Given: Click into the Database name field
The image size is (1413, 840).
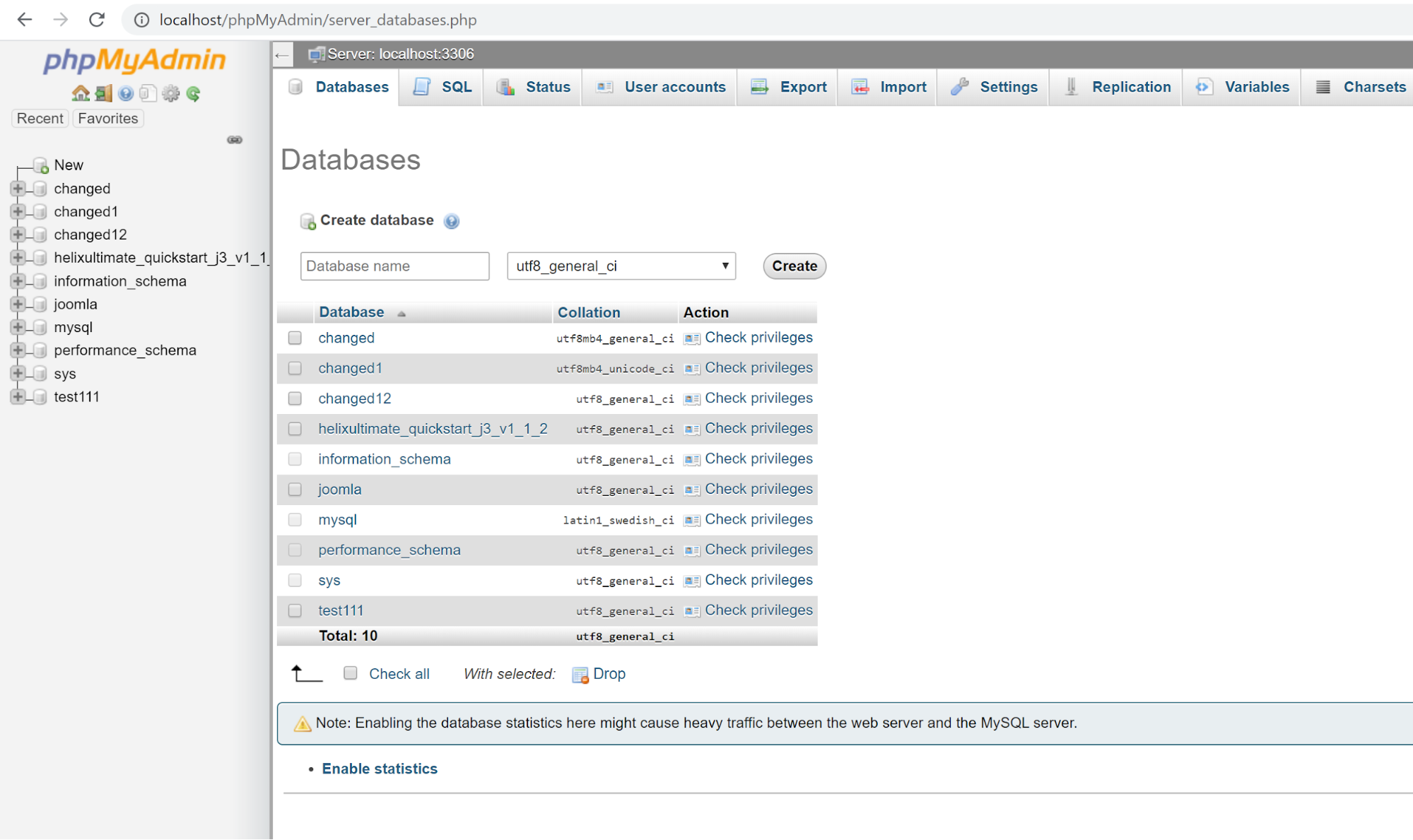Looking at the screenshot, I should click(394, 266).
